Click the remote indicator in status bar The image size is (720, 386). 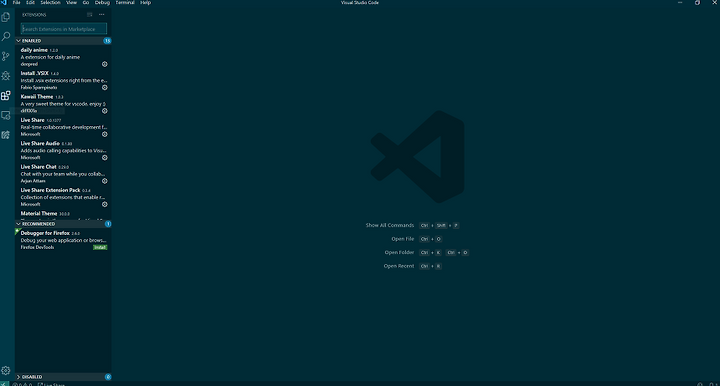tap(4, 384)
